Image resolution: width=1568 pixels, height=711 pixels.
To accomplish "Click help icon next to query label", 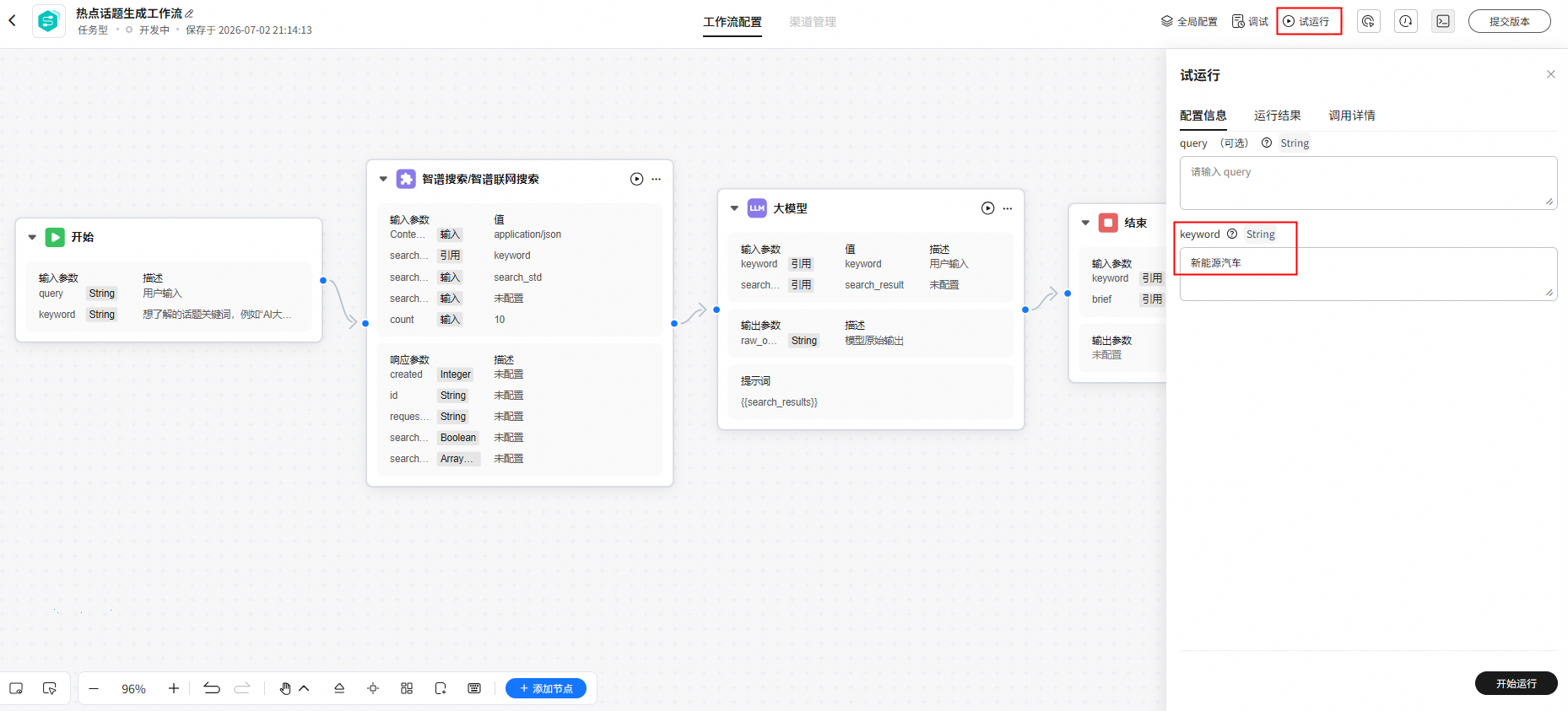I will pyautogui.click(x=1267, y=143).
